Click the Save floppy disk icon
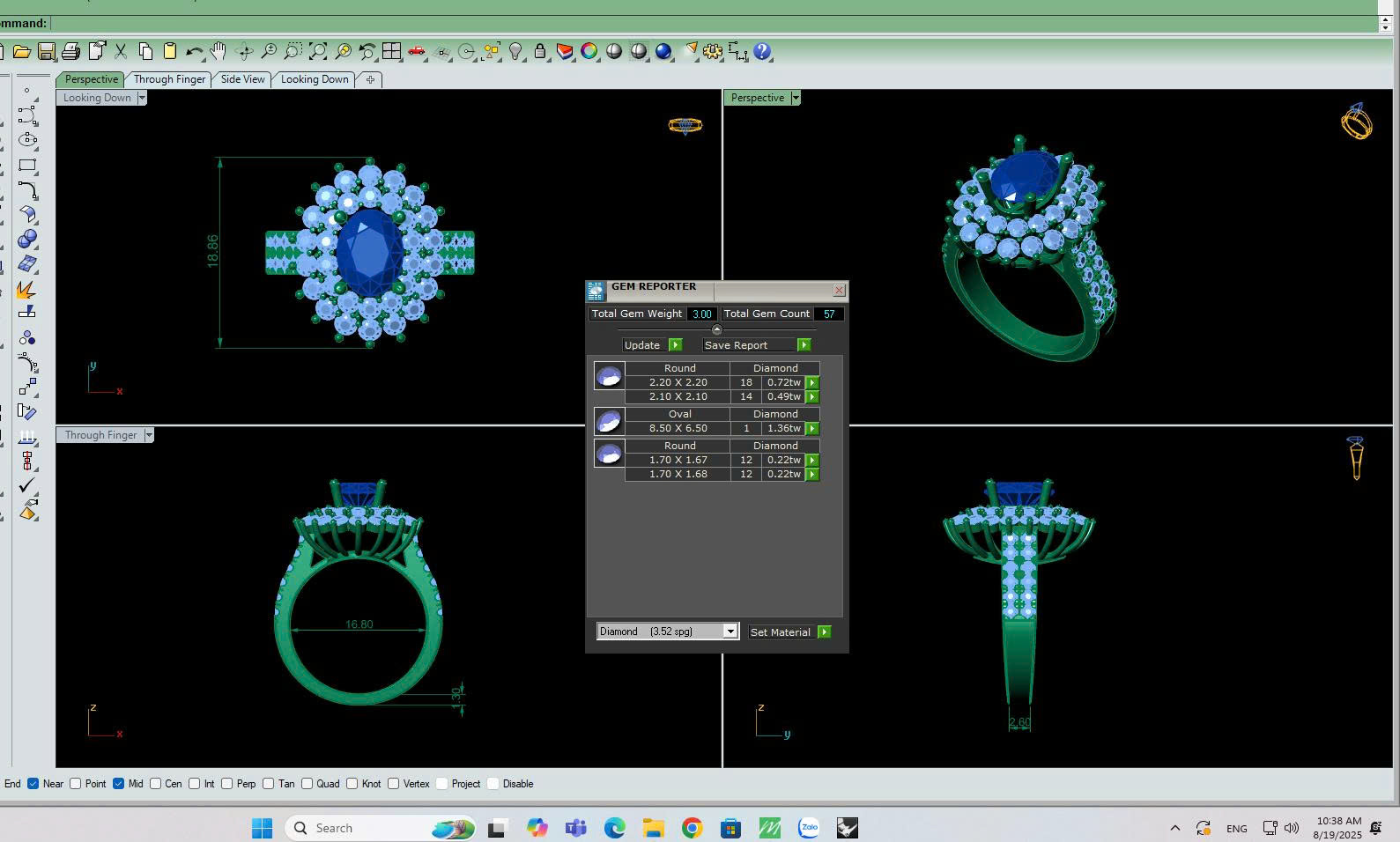The width and height of the screenshot is (1400, 842). tap(47, 52)
